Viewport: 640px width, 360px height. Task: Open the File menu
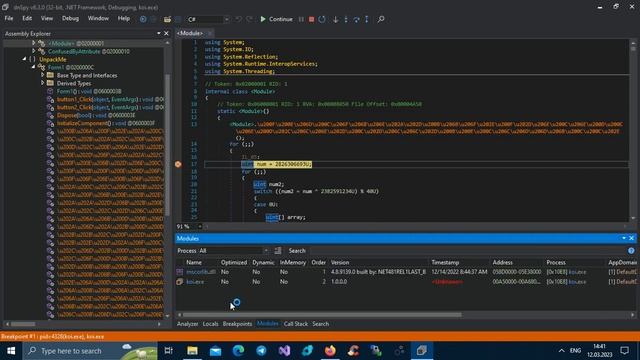click(9, 18)
